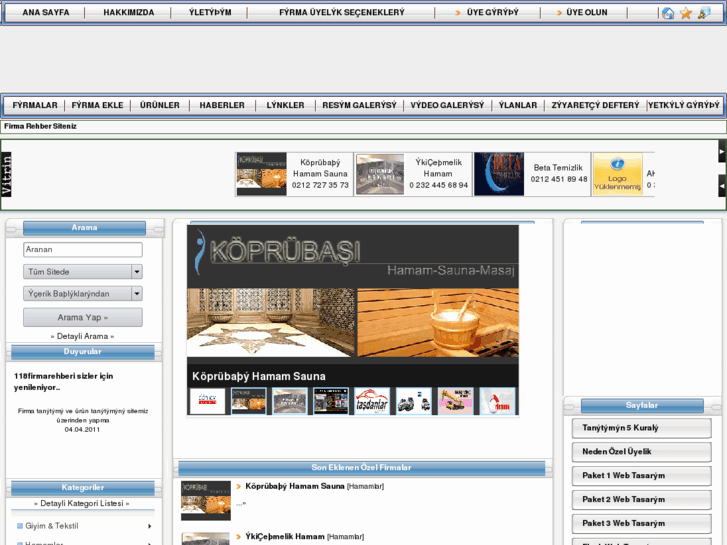727x545 pixels.
Task: Open the YETKÝLÝ GÝRÝÞÝ tab
Action: (684, 105)
